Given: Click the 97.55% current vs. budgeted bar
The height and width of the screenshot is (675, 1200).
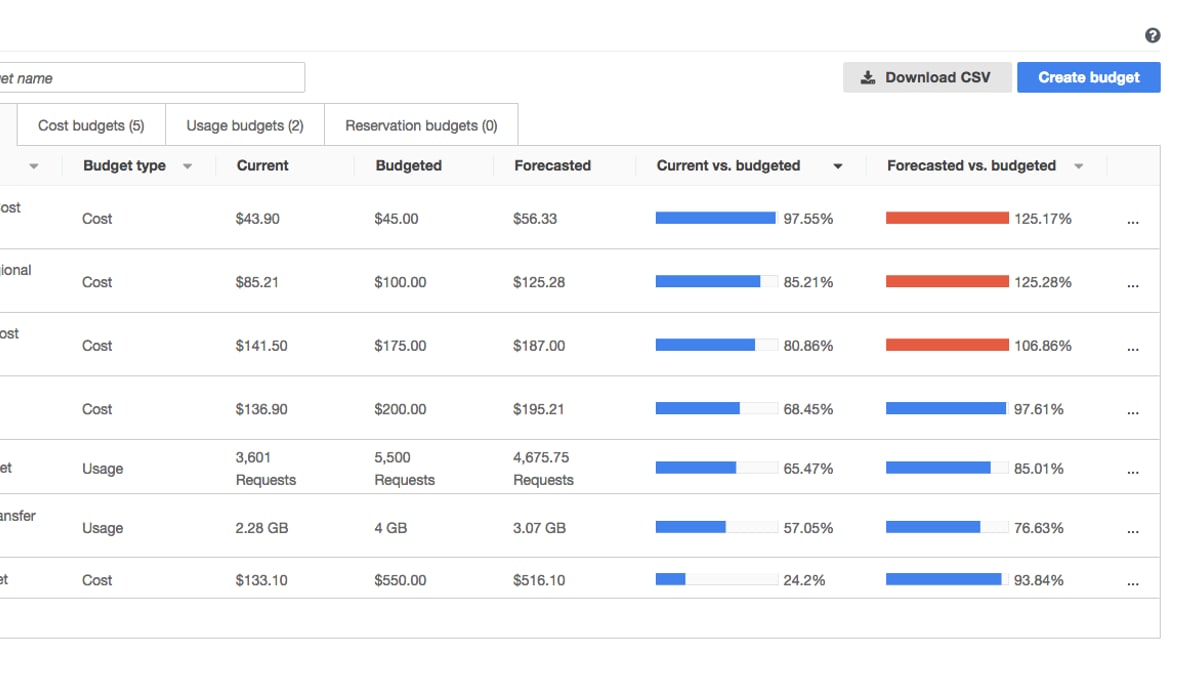Looking at the screenshot, I should tap(716, 218).
